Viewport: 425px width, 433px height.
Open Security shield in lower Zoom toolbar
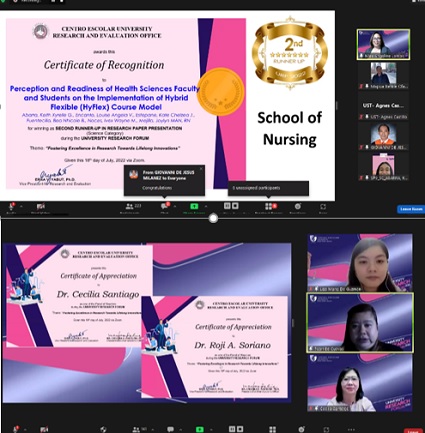(x=103, y=429)
